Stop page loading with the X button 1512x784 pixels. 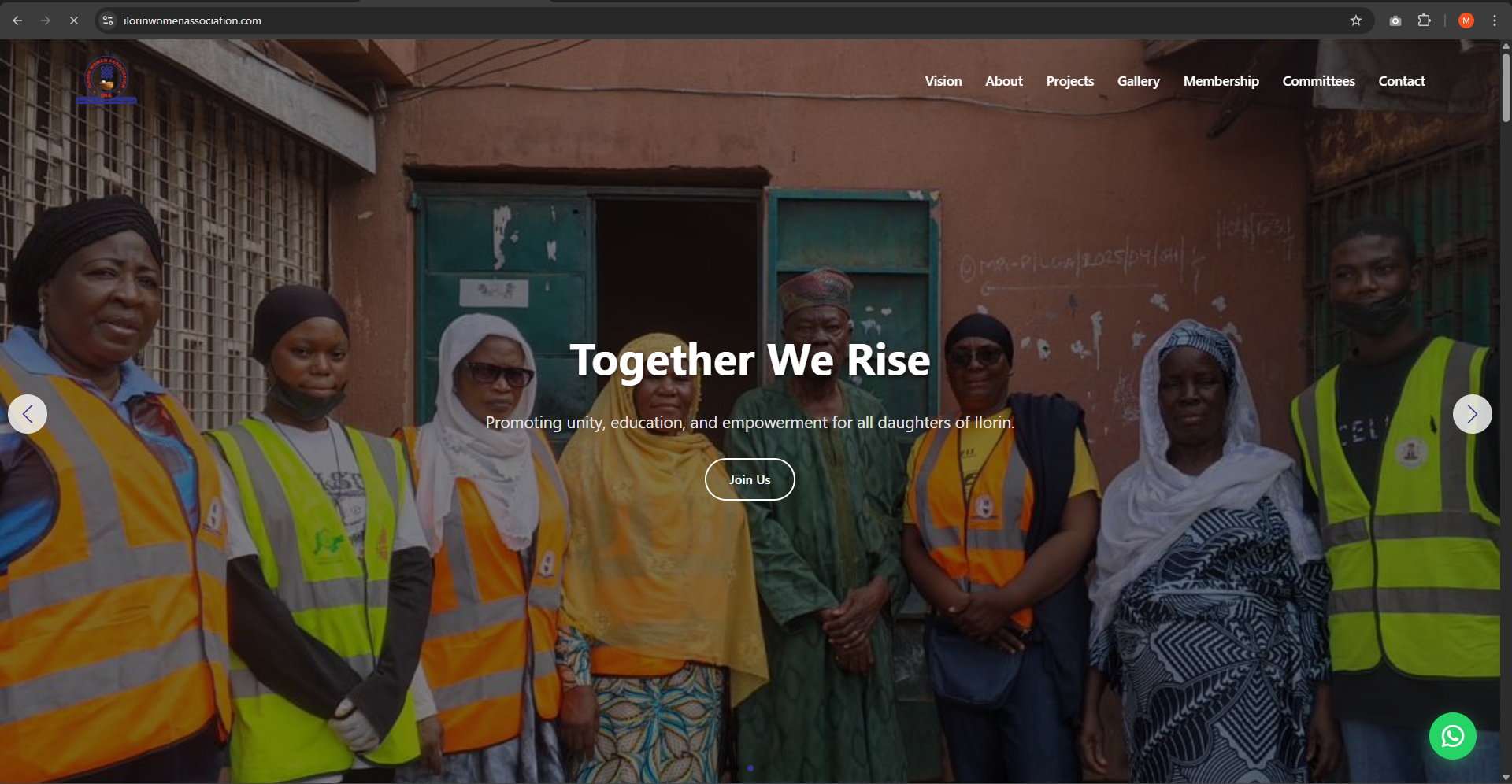[x=73, y=20]
